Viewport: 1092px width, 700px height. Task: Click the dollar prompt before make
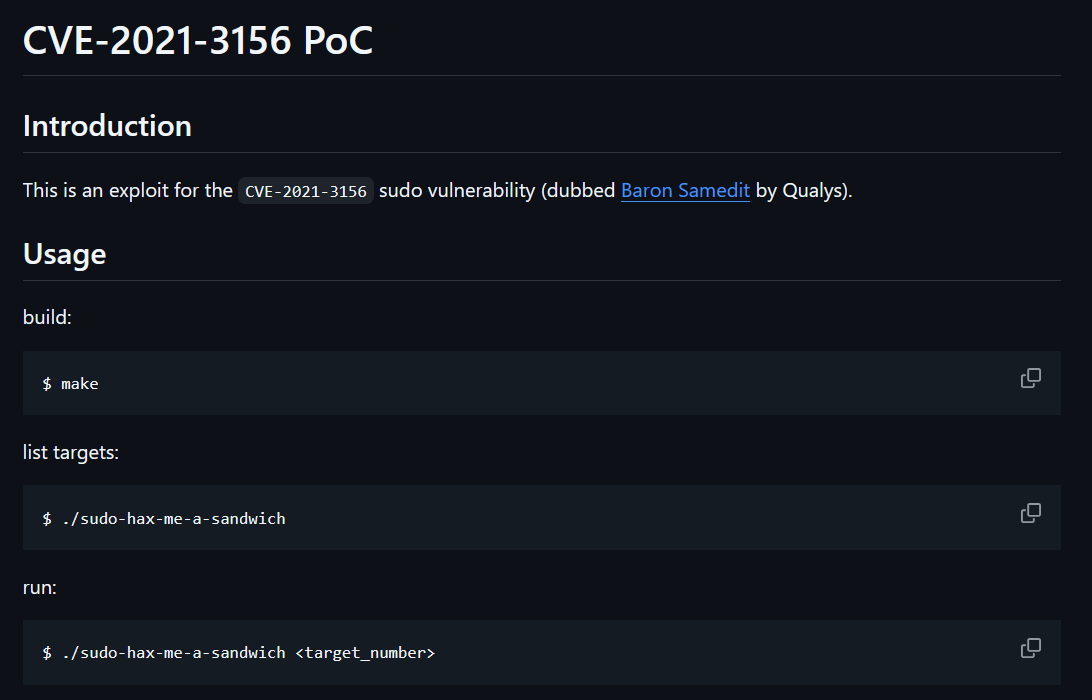point(47,384)
